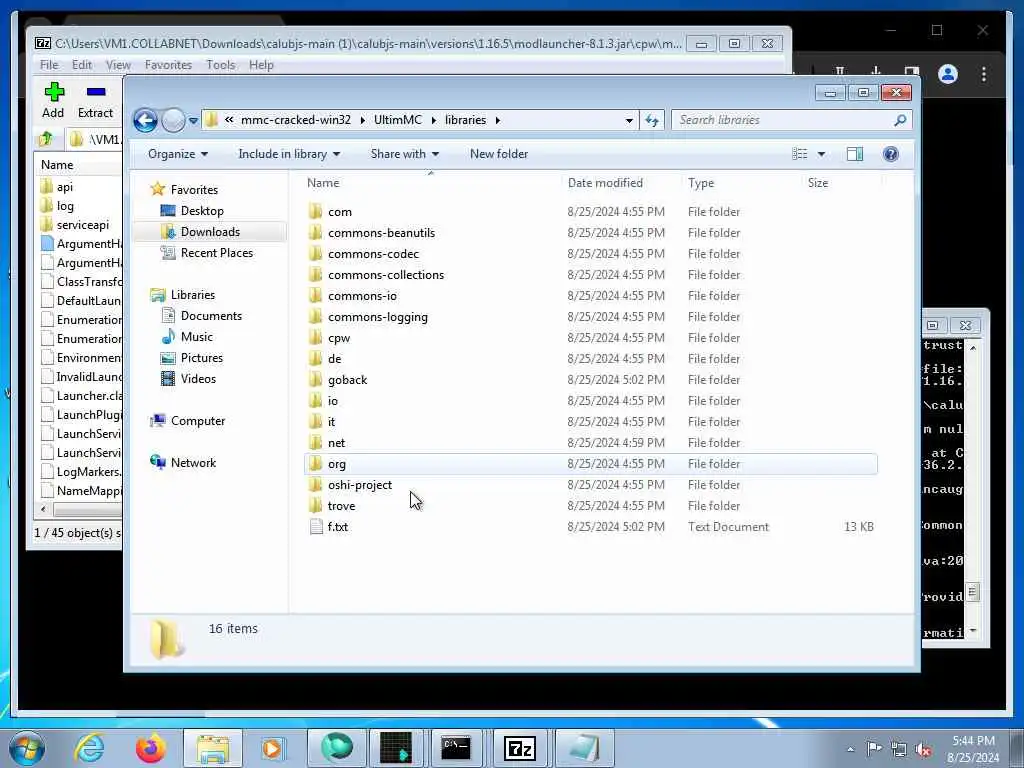Open Explorer recent locations dropdown arrow

pyautogui.click(x=193, y=121)
